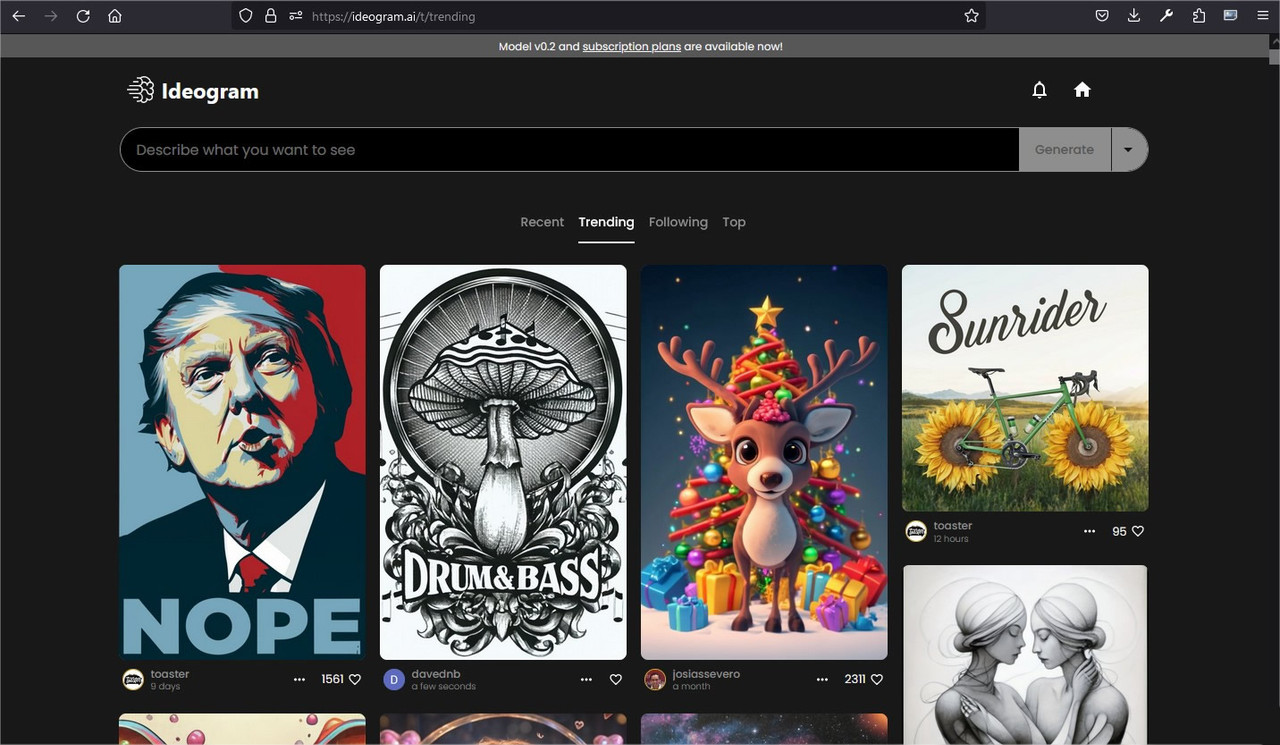This screenshot has width=1280, height=745.
Task: Click the 'a few seconds' timestamp
Action: [x=444, y=687]
